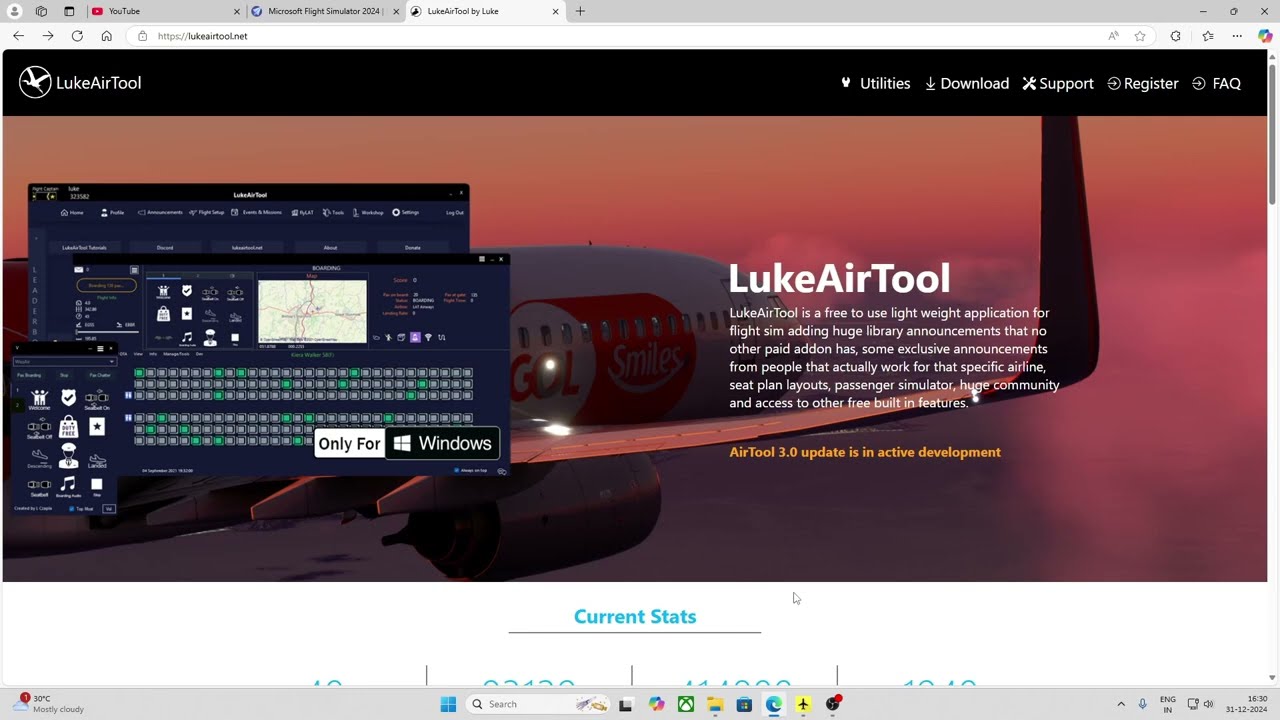
Task: Click the LukeAirTool site name link
Action: point(98,83)
